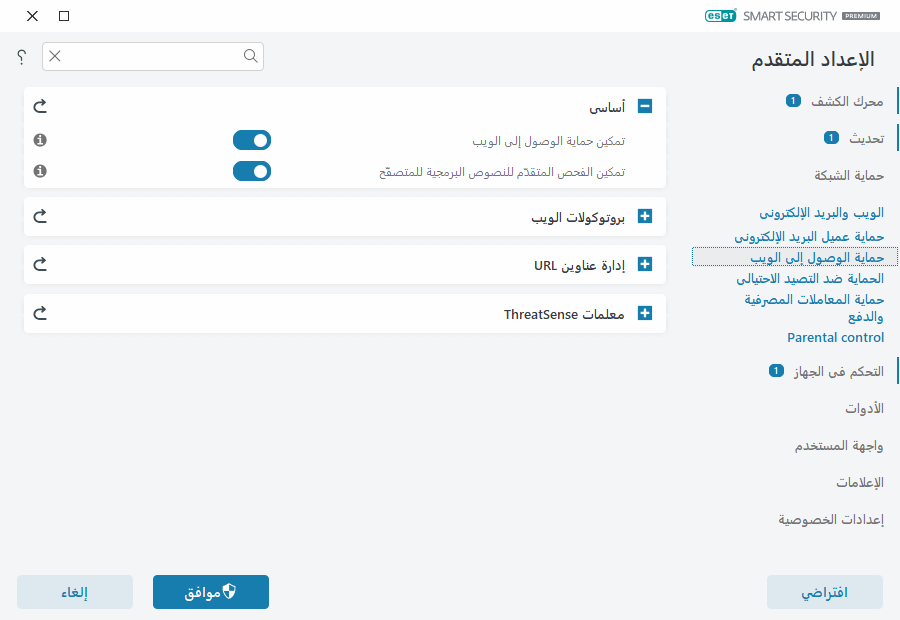Screen dimensions: 900x620
Task: Disable the تمكين حماية الوصول إلى الويب toggle
Action: [252, 140]
